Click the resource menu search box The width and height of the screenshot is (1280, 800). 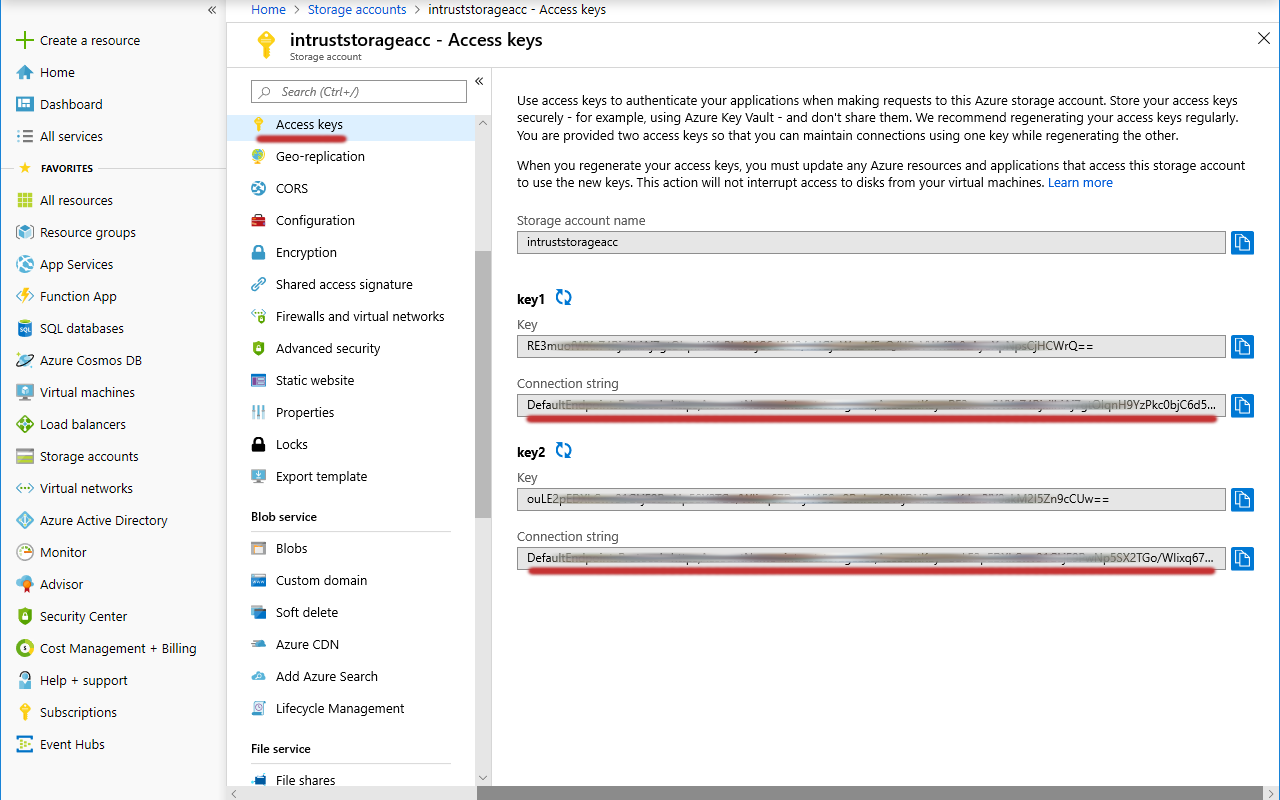359,92
